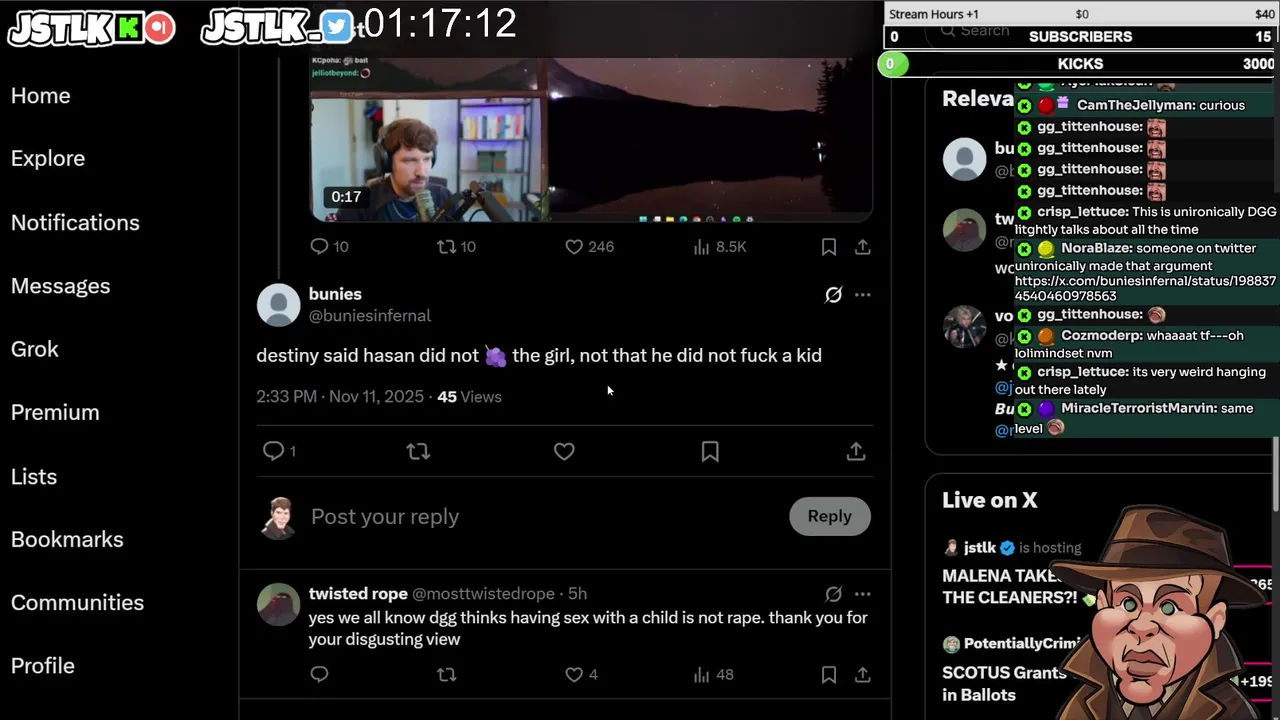This screenshot has height=720, width=1280.
Task: Click the Reply button
Action: pyautogui.click(x=830, y=517)
